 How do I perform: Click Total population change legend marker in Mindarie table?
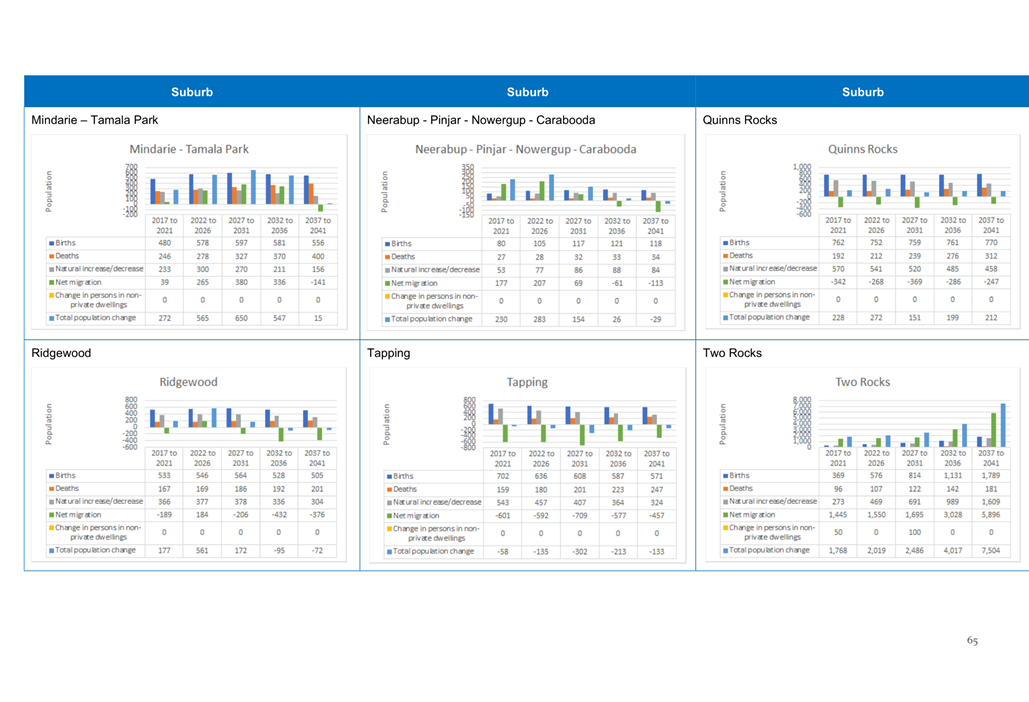[x=50, y=318]
